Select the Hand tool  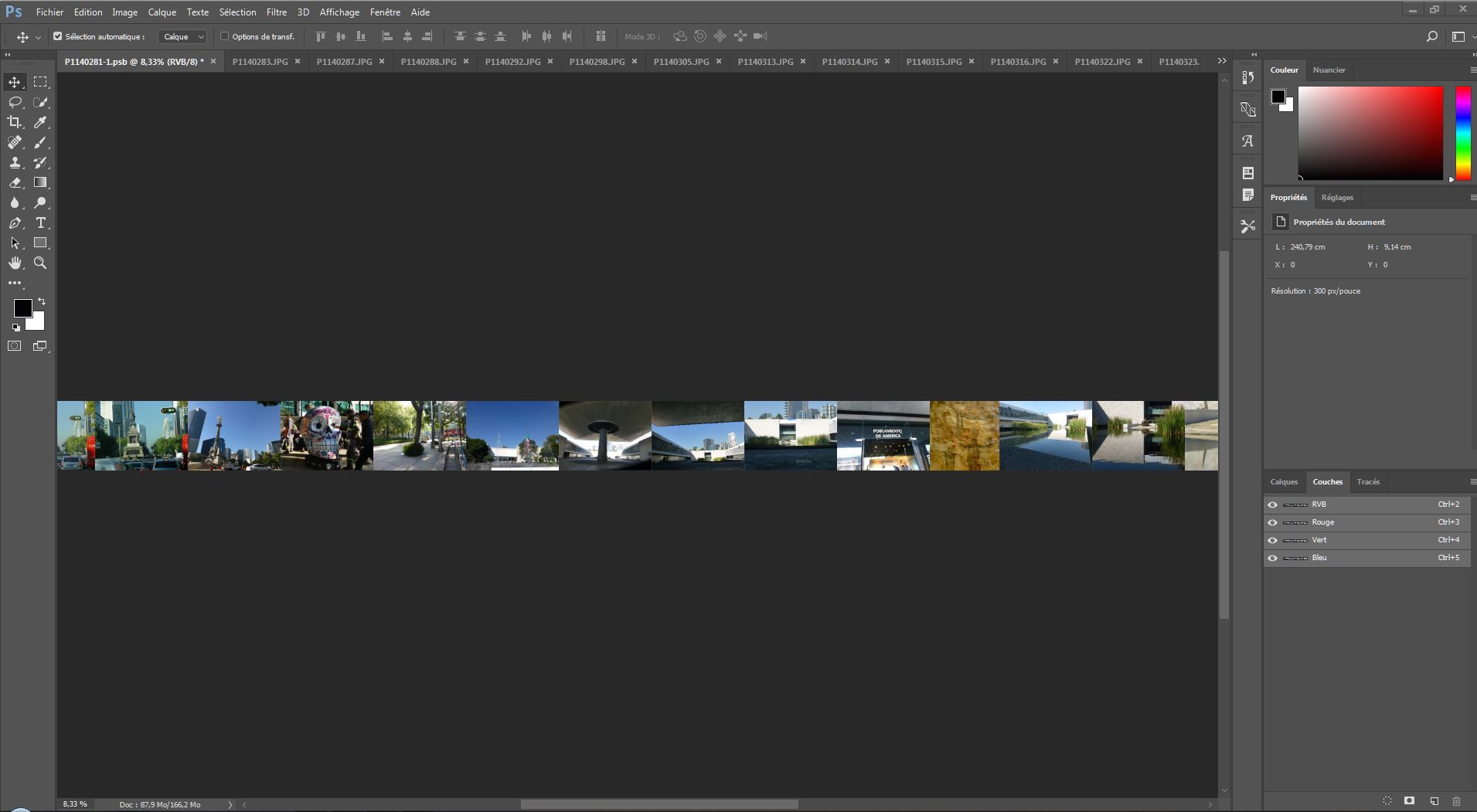click(15, 263)
